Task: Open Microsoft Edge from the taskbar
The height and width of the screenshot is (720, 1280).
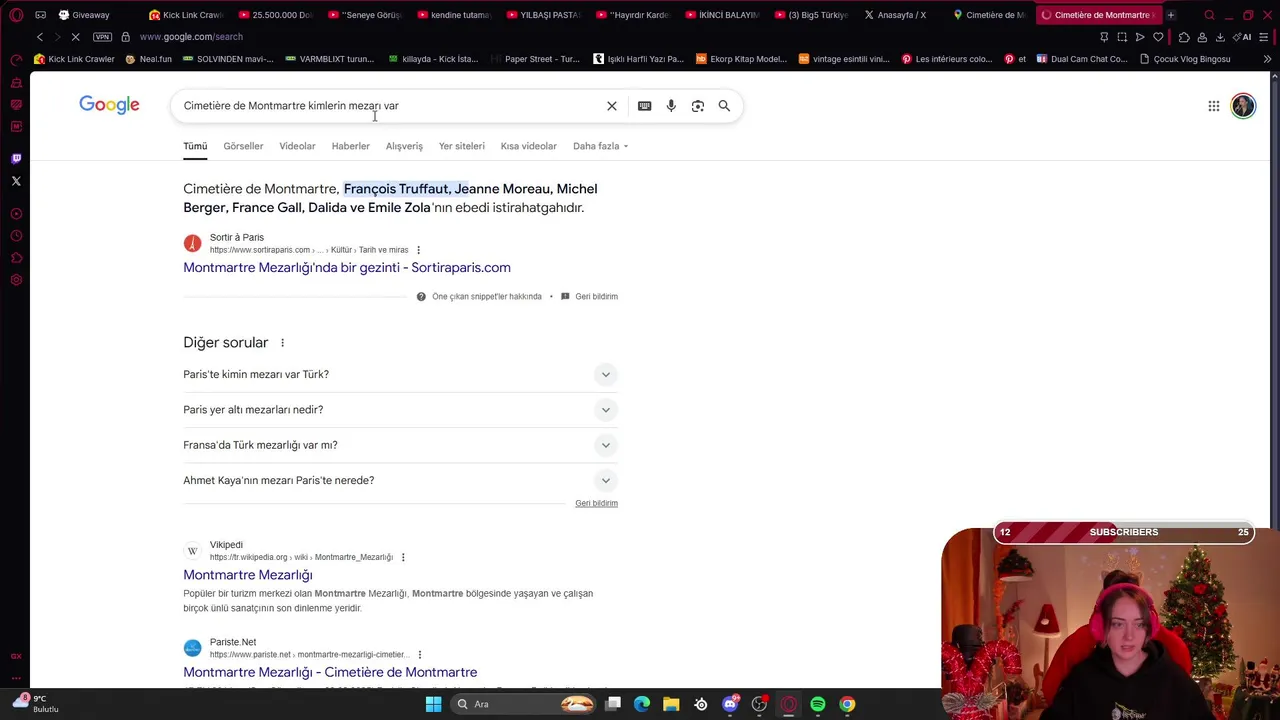Action: (642, 704)
